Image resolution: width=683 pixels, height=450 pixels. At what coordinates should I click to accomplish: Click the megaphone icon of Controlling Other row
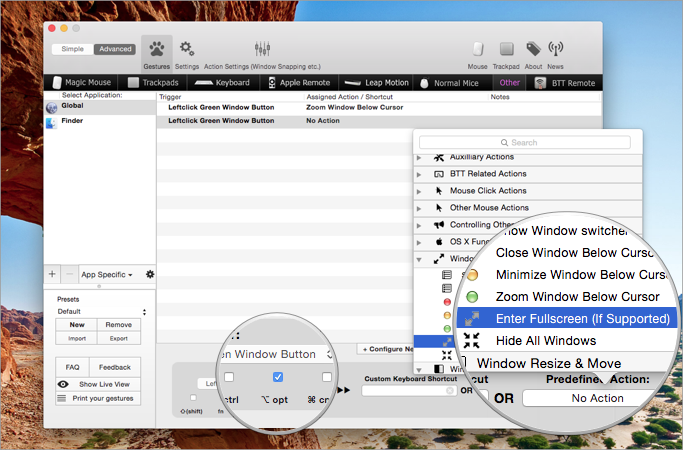[439, 225]
